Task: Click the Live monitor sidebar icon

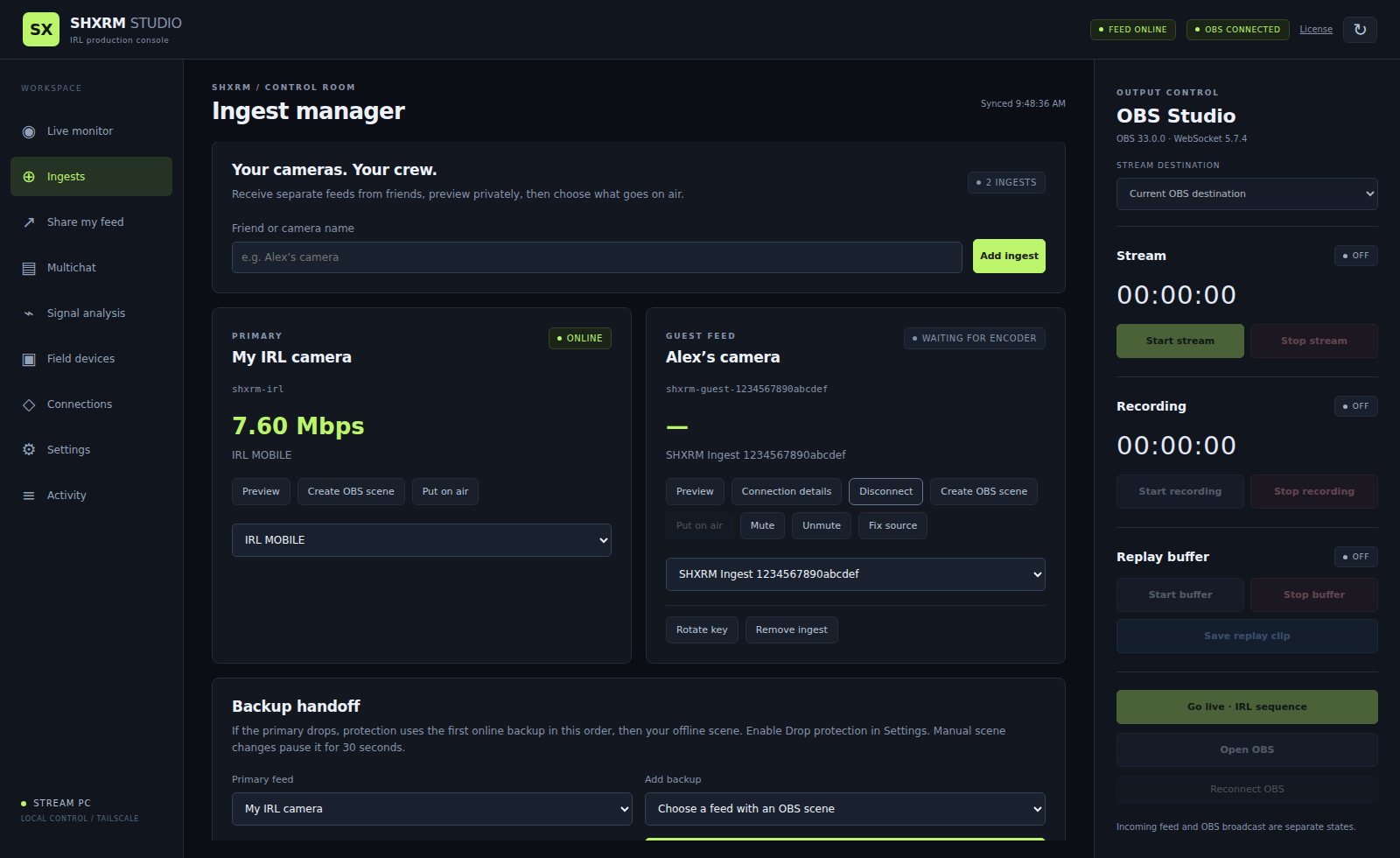Action: pyautogui.click(x=29, y=131)
